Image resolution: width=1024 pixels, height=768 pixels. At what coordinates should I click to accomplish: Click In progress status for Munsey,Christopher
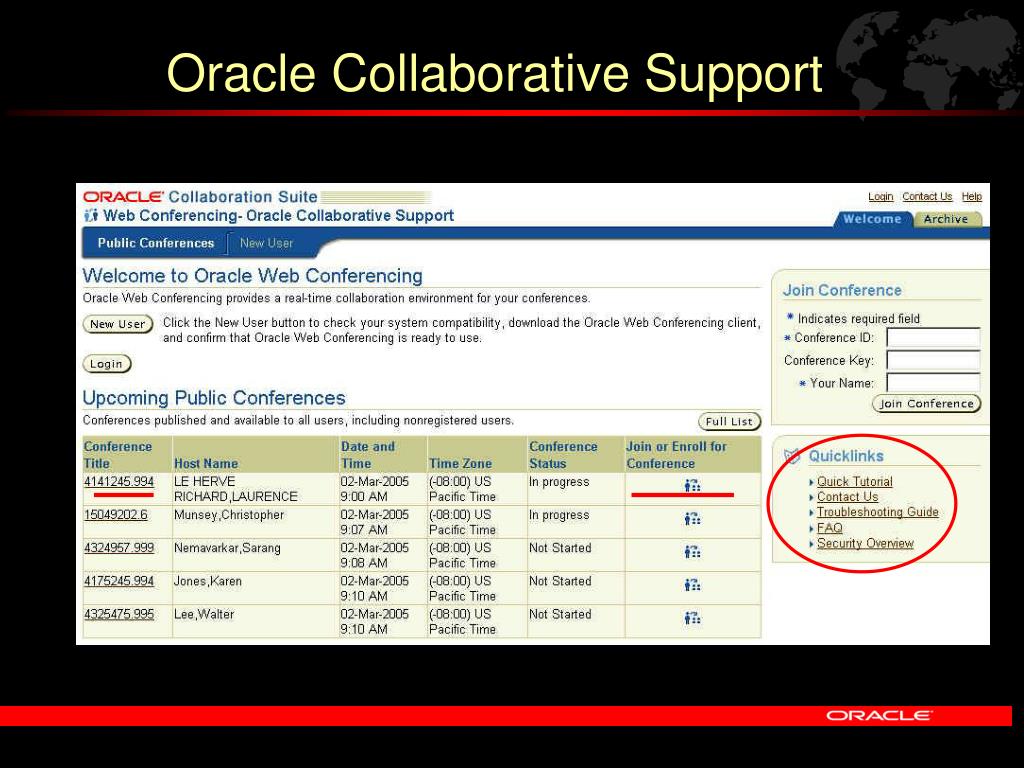point(559,515)
